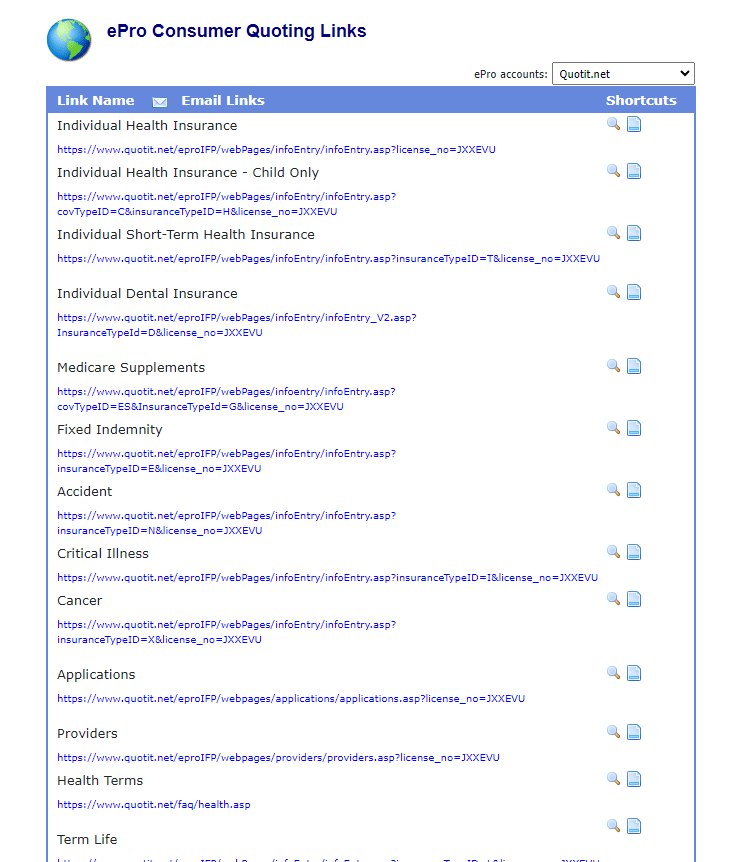Click the 'Health Terms' title

click(x=100, y=781)
